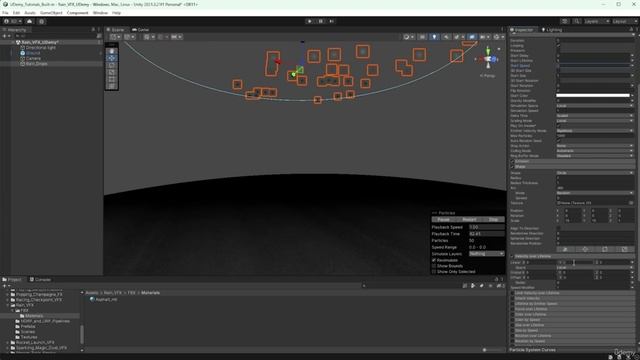This screenshot has width=640, height=360.
Task: Toggle the Shape module checkbox
Action: point(513,167)
